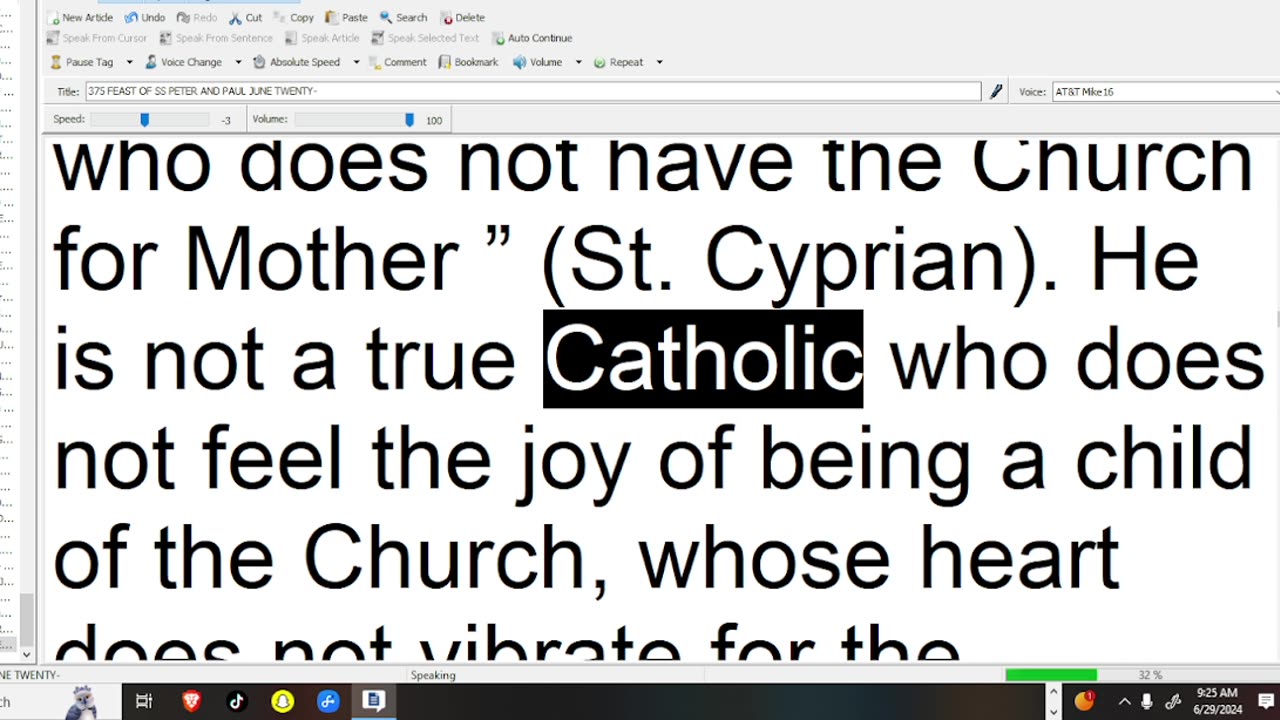Click the active text reader taskbar icon
The width and height of the screenshot is (1280, 720).
coord(373,701)
